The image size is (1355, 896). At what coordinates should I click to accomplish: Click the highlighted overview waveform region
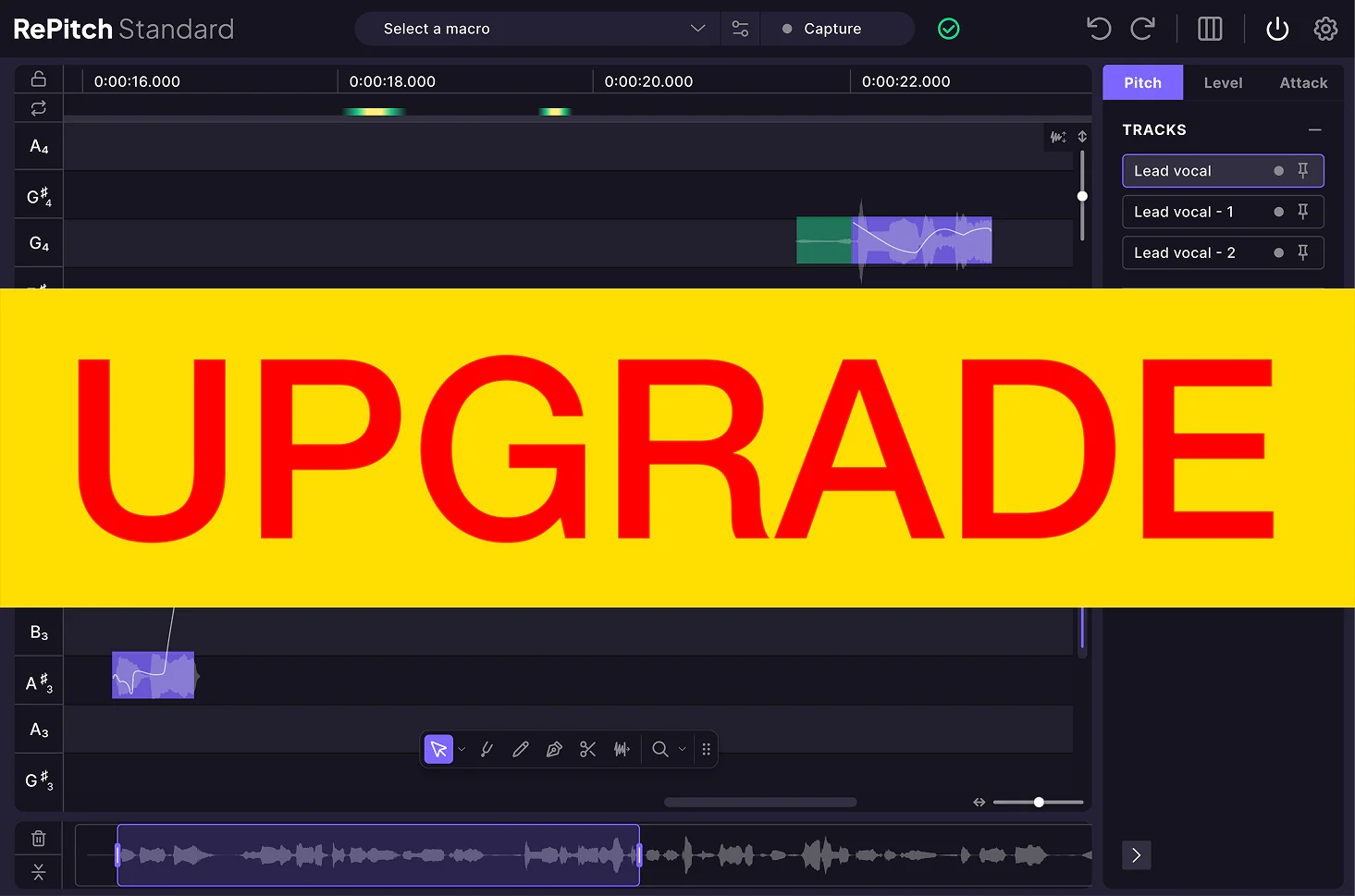378,855
